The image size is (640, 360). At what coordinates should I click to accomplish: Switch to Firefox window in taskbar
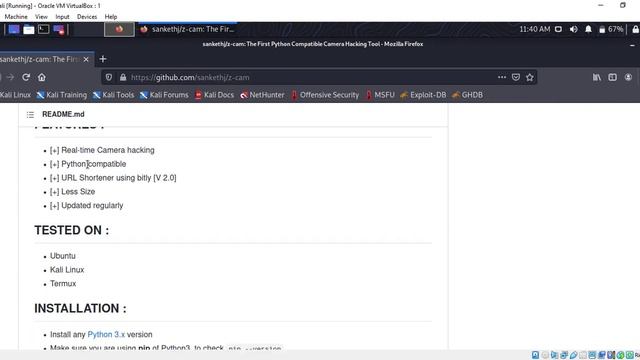pos(187,29)
